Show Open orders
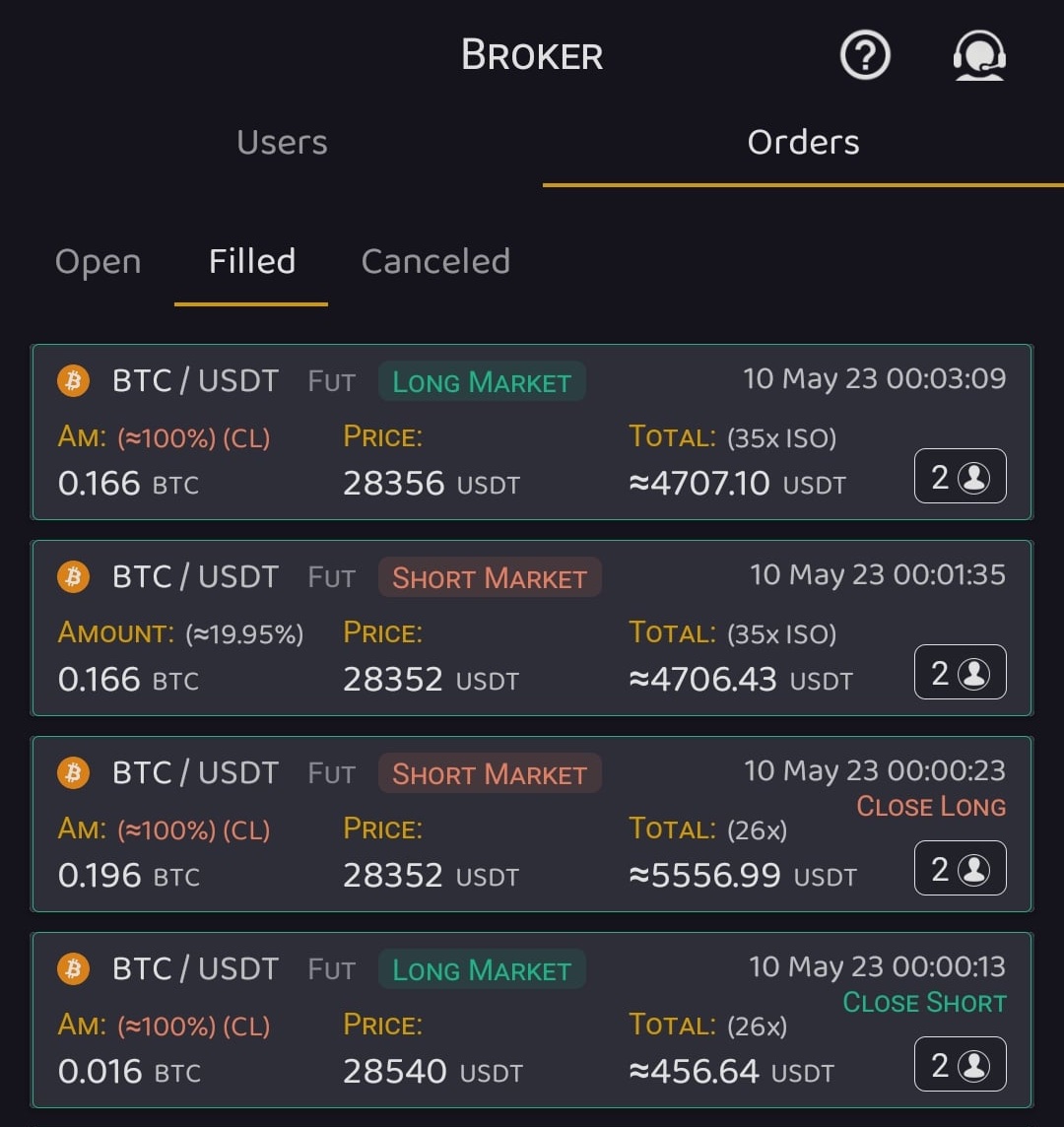Image resolution: width=1064 pixels, height=1127 pixels. pos(99,262)
